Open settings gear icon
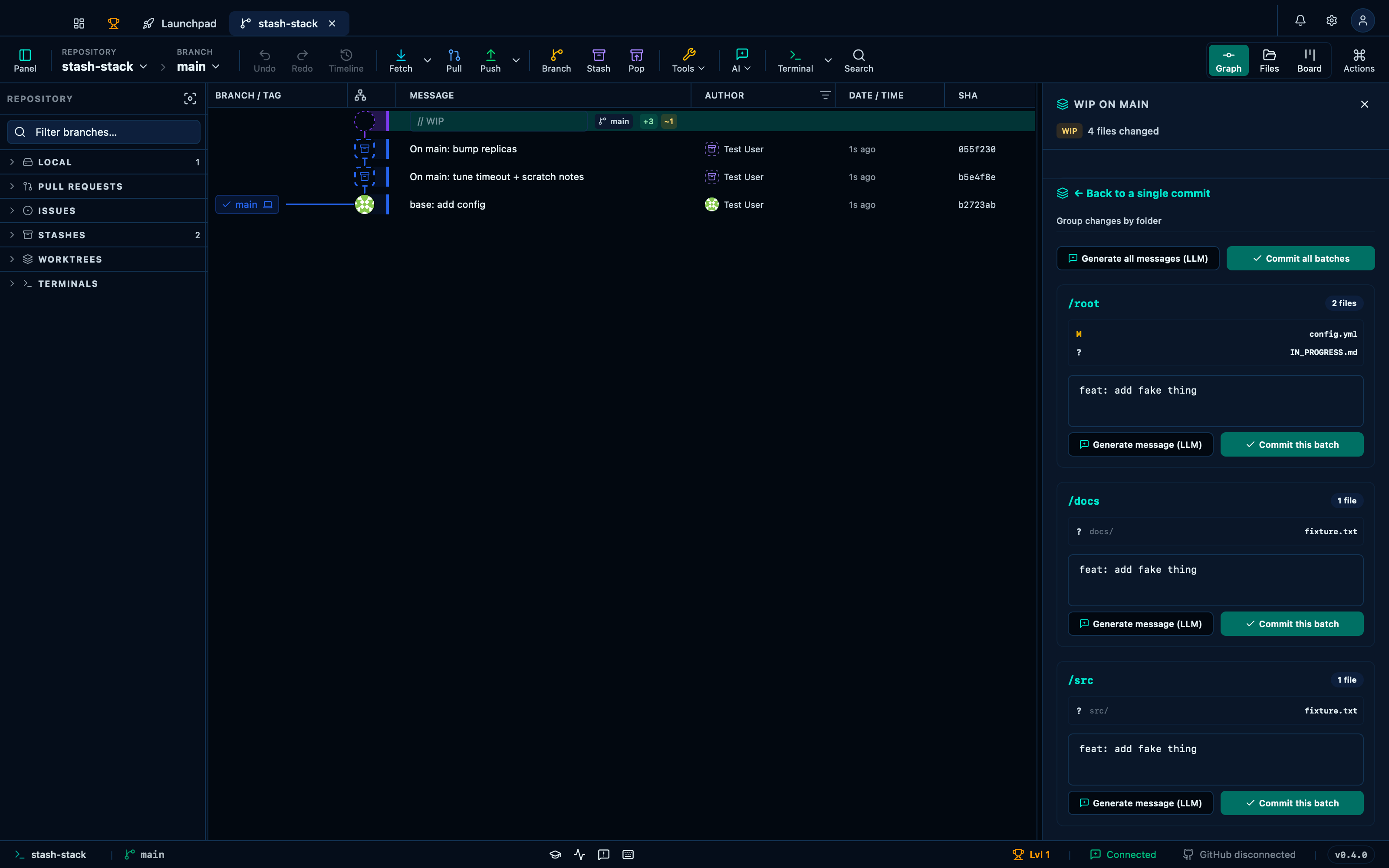 click(x=1332, y=21)
